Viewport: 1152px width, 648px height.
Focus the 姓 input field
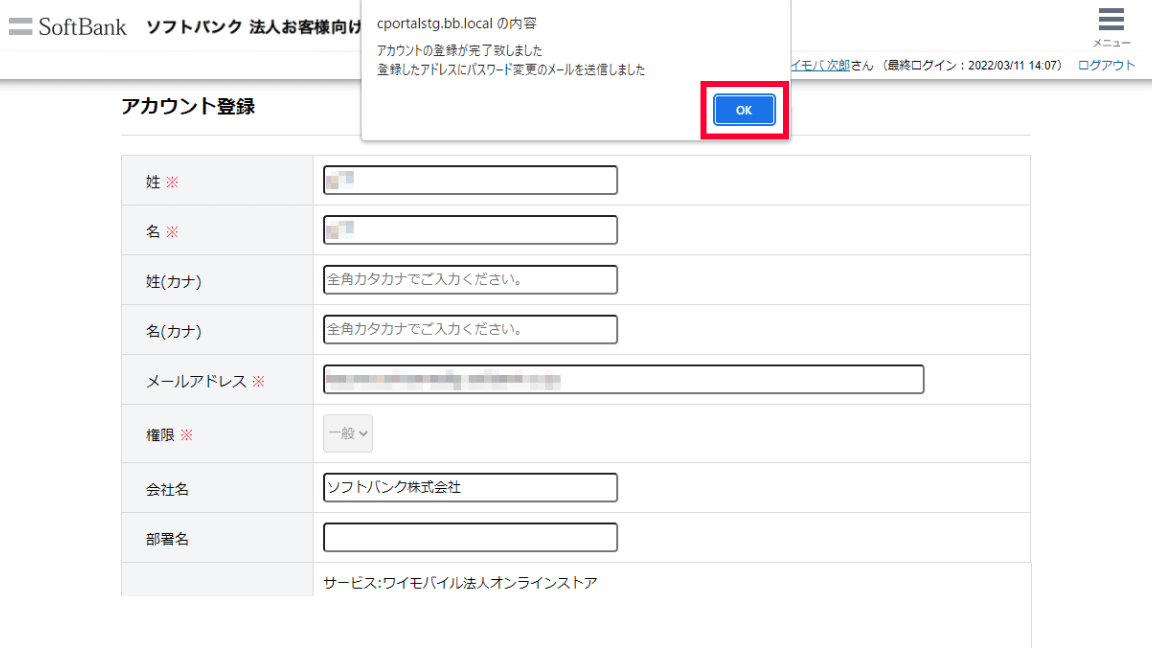470,180
